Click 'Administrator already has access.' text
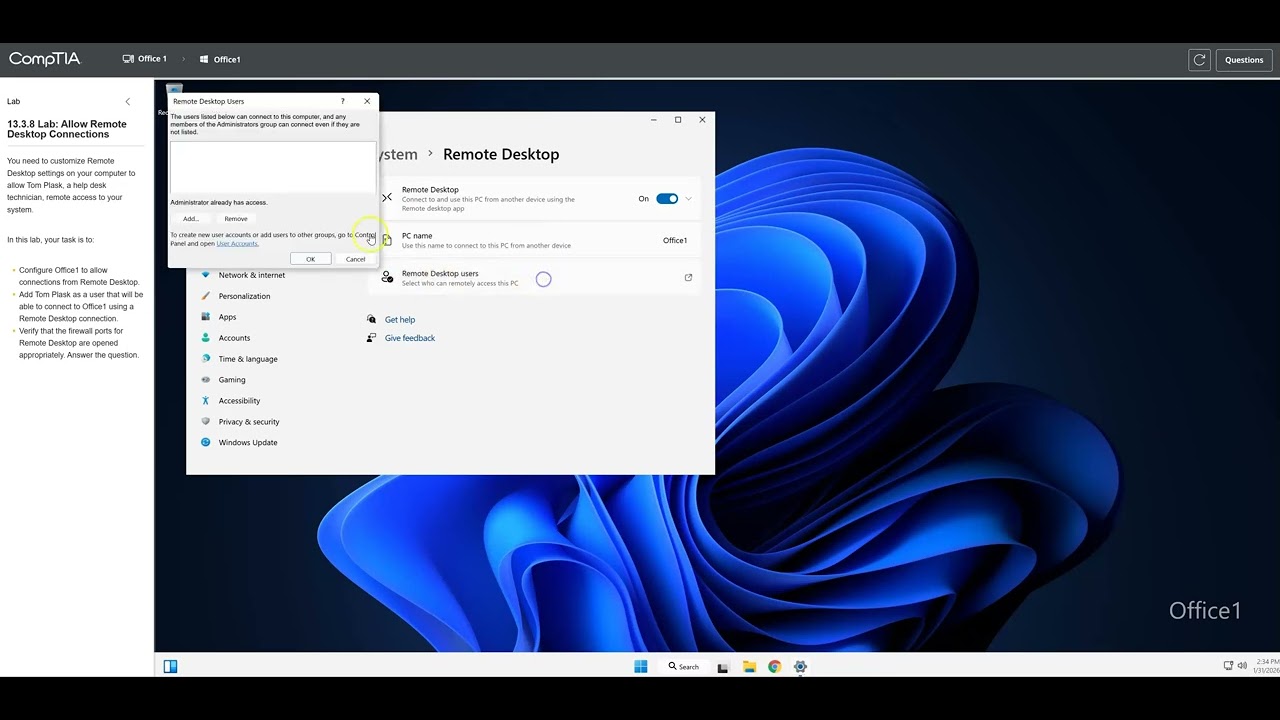This screenshot has width=1280, height=720. (219, 203)
